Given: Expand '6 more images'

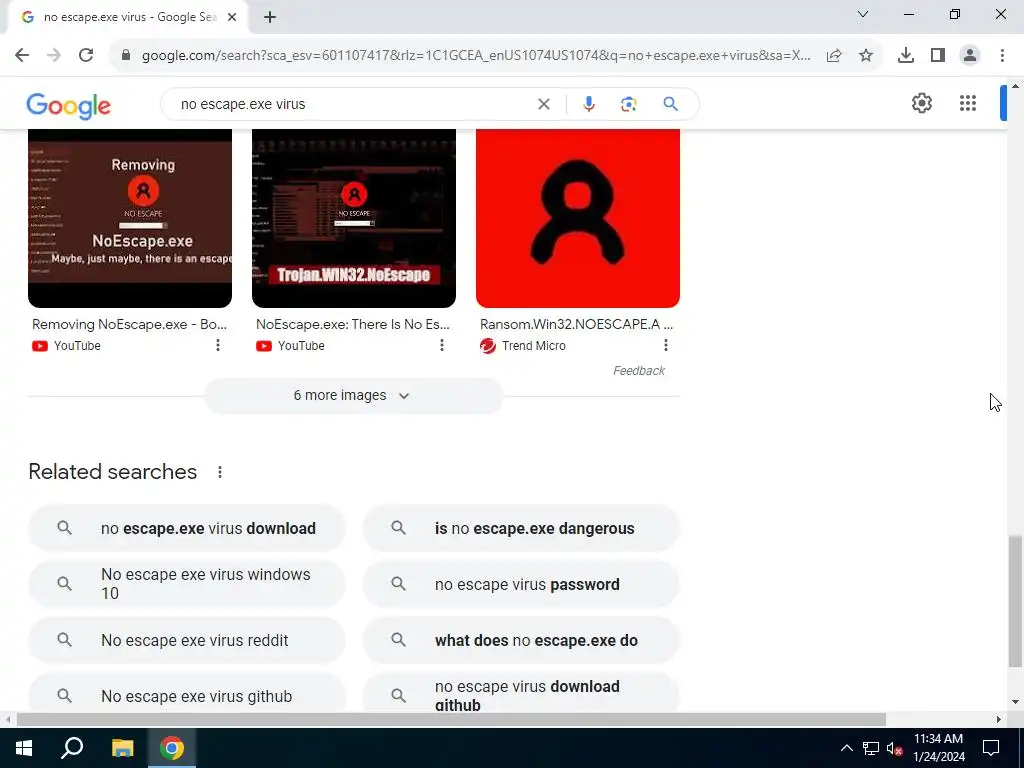Looking at the screenshot, I should point(353,396).
